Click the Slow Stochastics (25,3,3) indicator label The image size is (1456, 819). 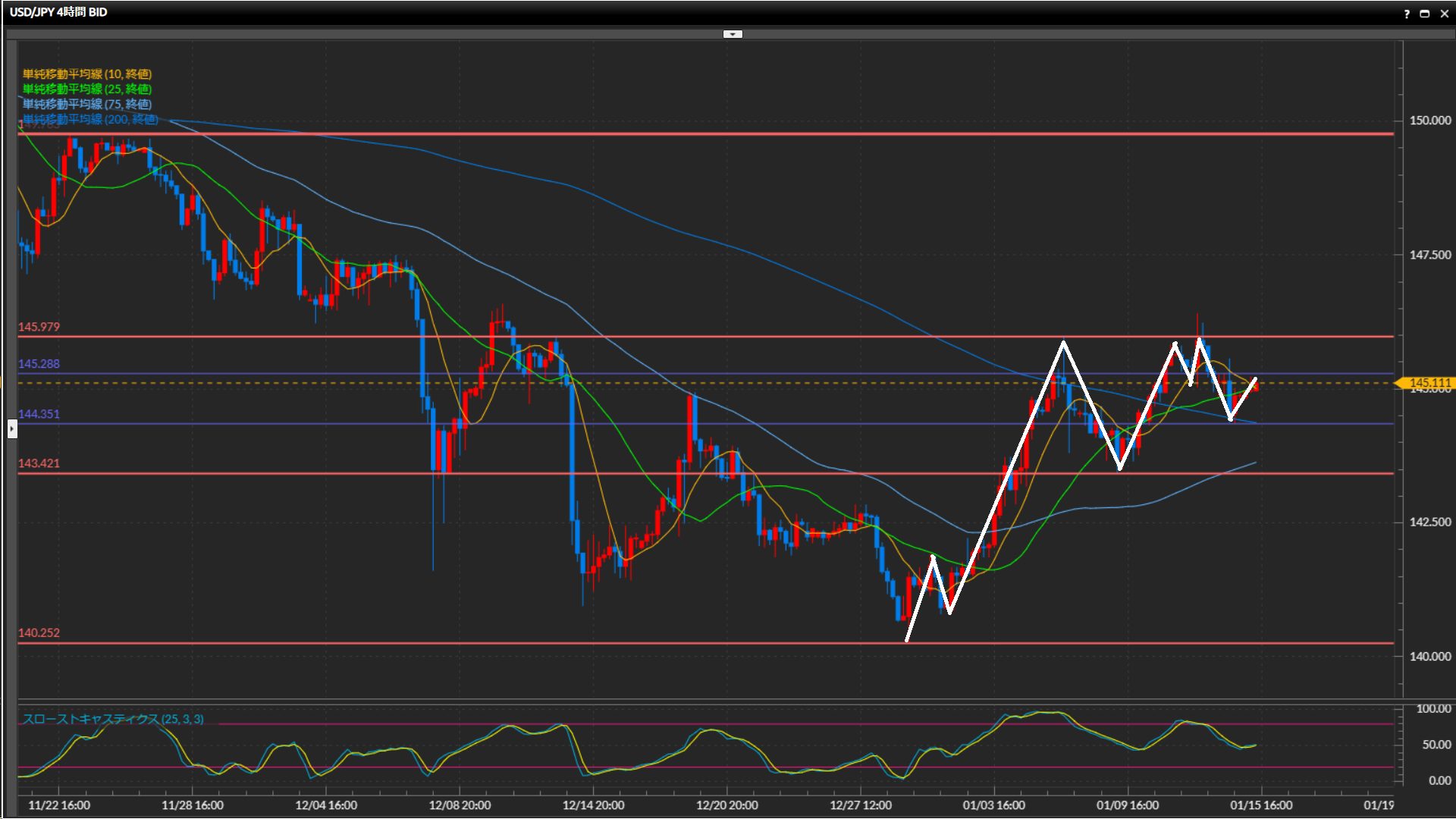point(113,719)
